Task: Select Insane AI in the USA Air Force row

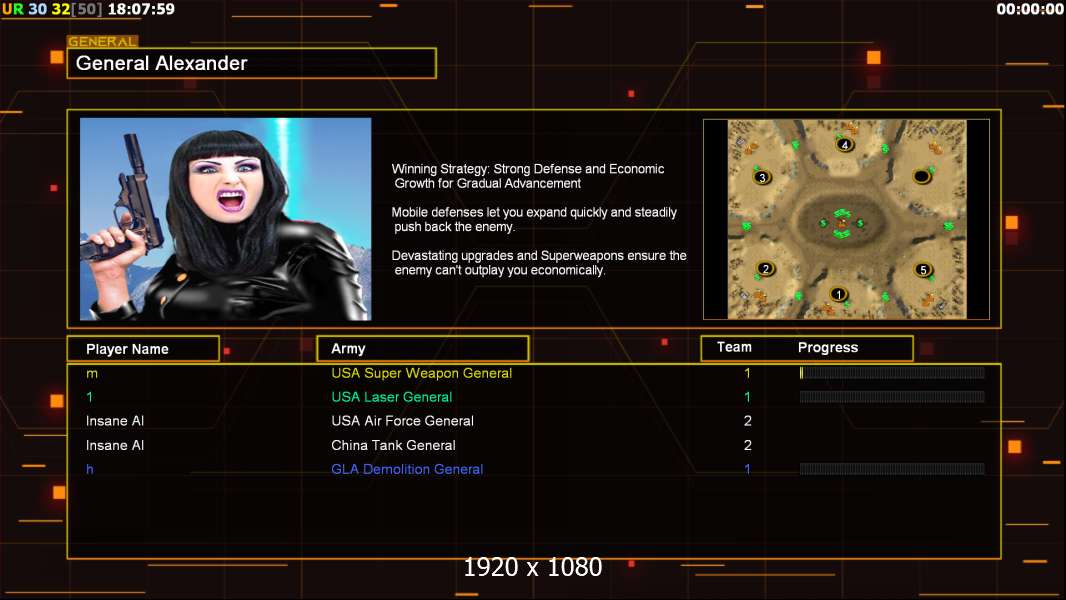Action: pos(115,421)
